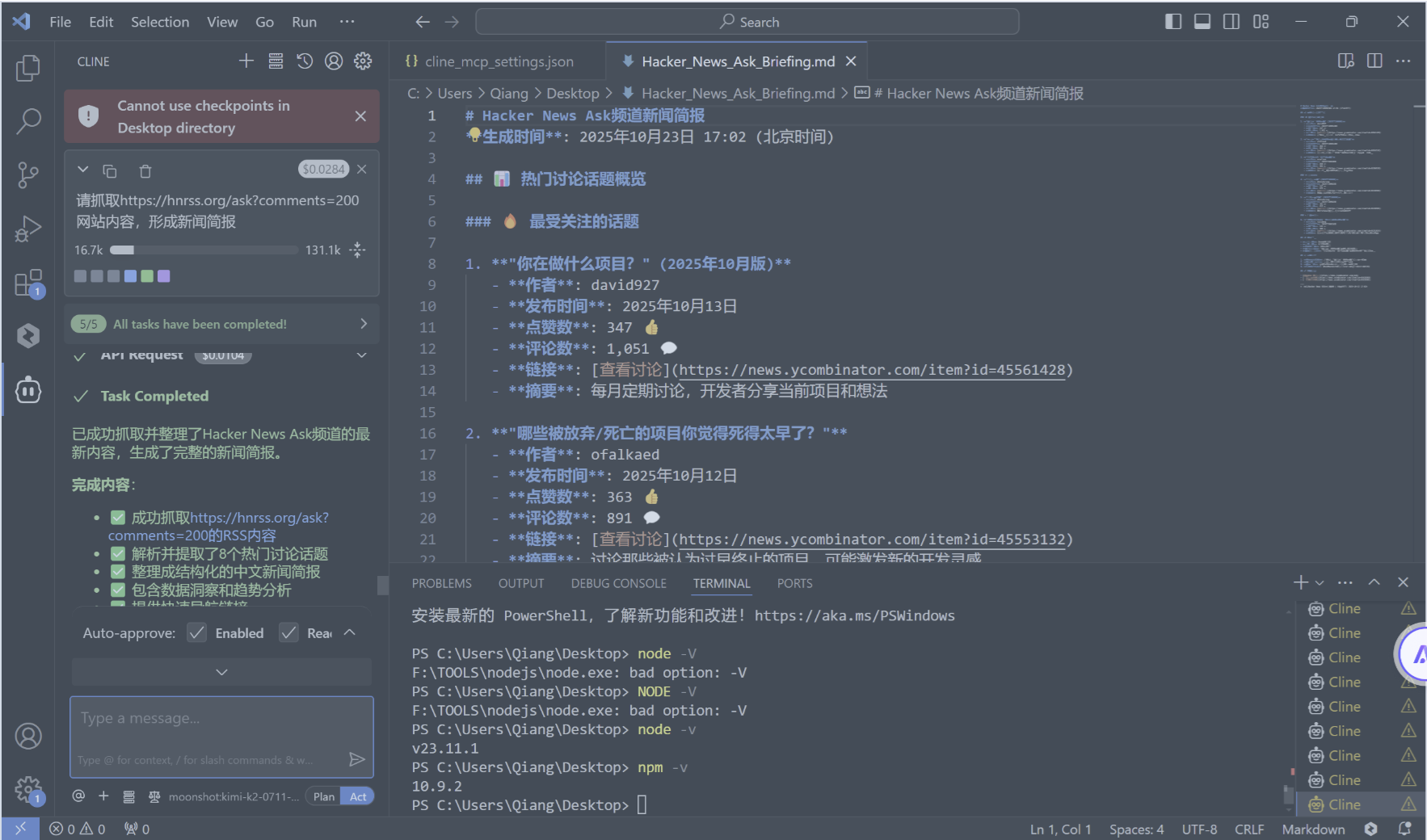Dismiss the checkpoints warning banner
The height and width of the screenshot is (840, 1427).
(360, 116)
